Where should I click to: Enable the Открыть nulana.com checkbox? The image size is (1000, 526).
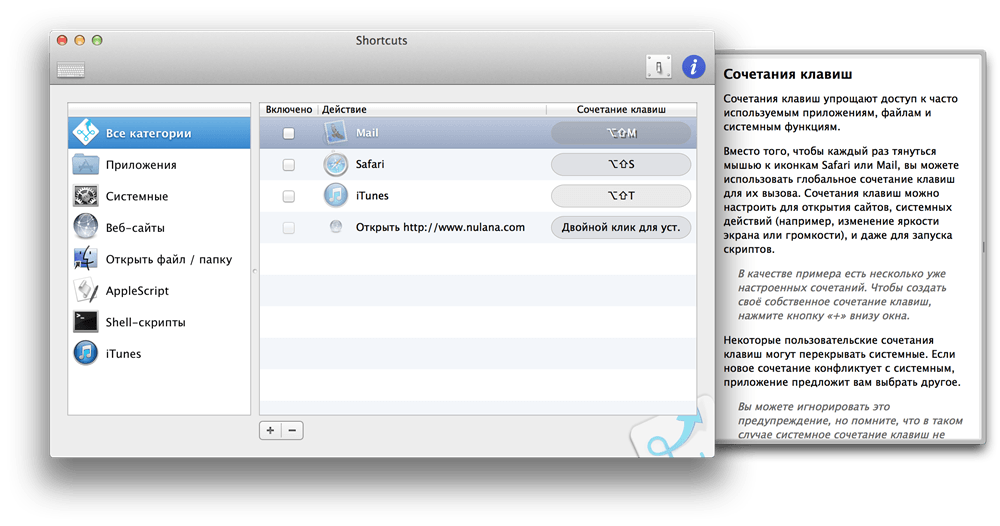pos(289,227)
